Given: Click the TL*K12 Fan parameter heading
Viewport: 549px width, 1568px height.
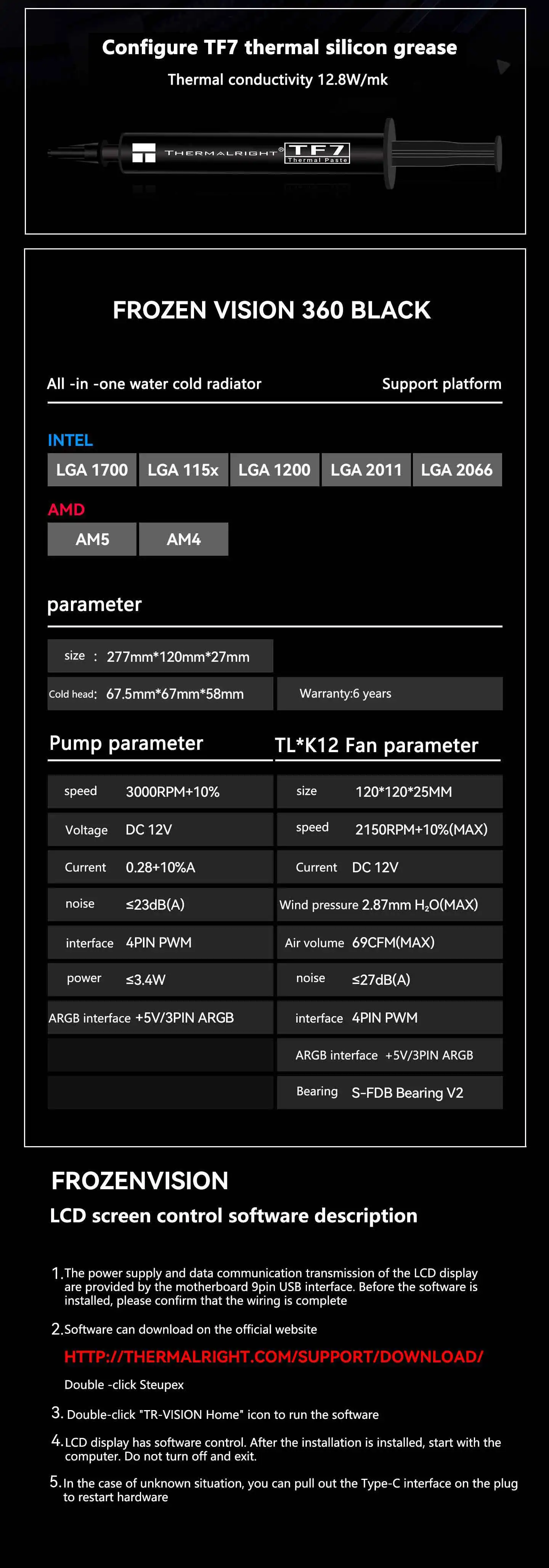Looking at the screenshot, I should tap(376, 746).
